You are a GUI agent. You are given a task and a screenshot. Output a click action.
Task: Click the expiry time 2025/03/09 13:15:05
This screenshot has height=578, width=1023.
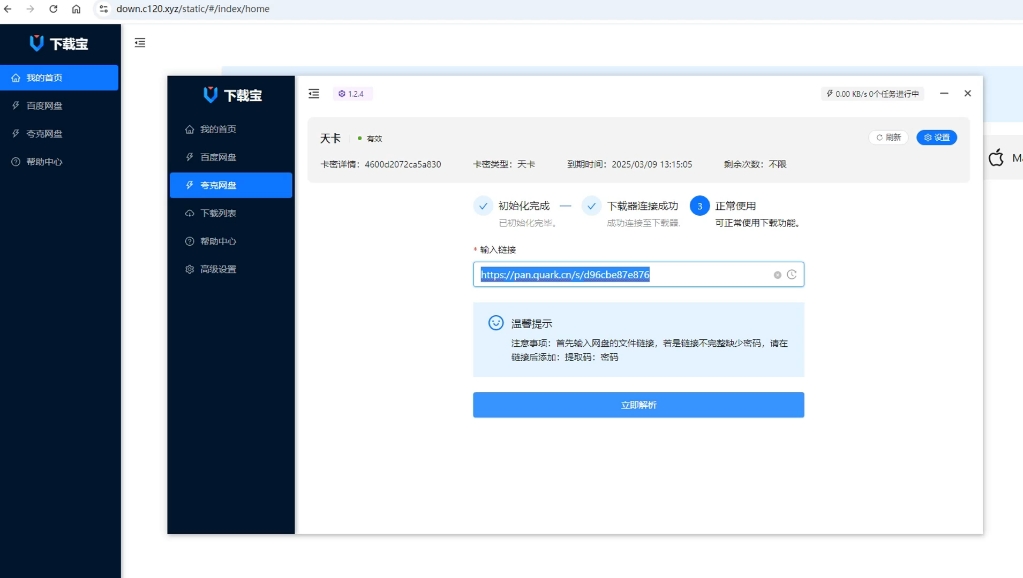(652, 164)
